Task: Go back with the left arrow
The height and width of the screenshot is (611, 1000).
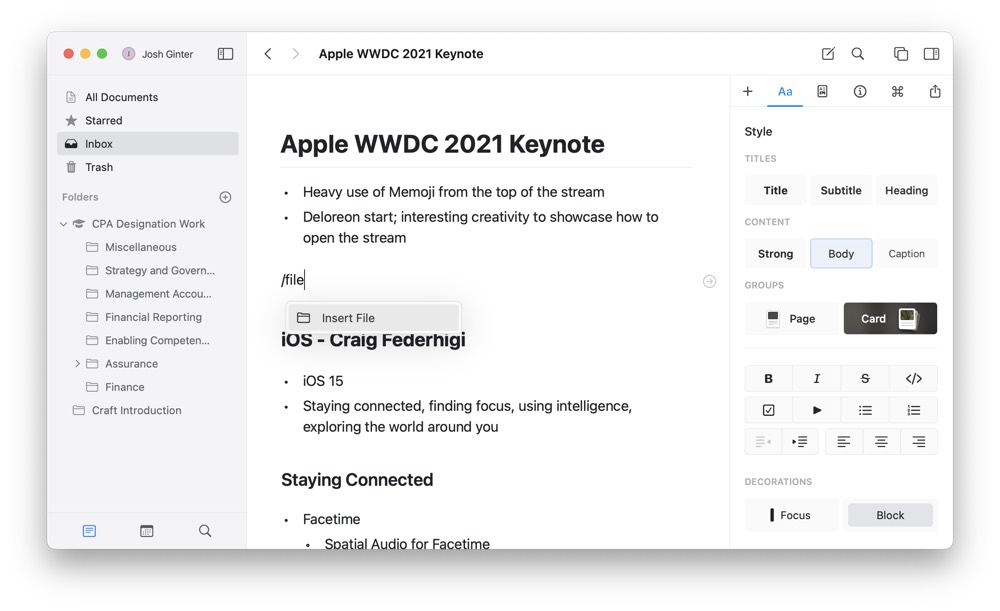Action: (x=268, y=54)
